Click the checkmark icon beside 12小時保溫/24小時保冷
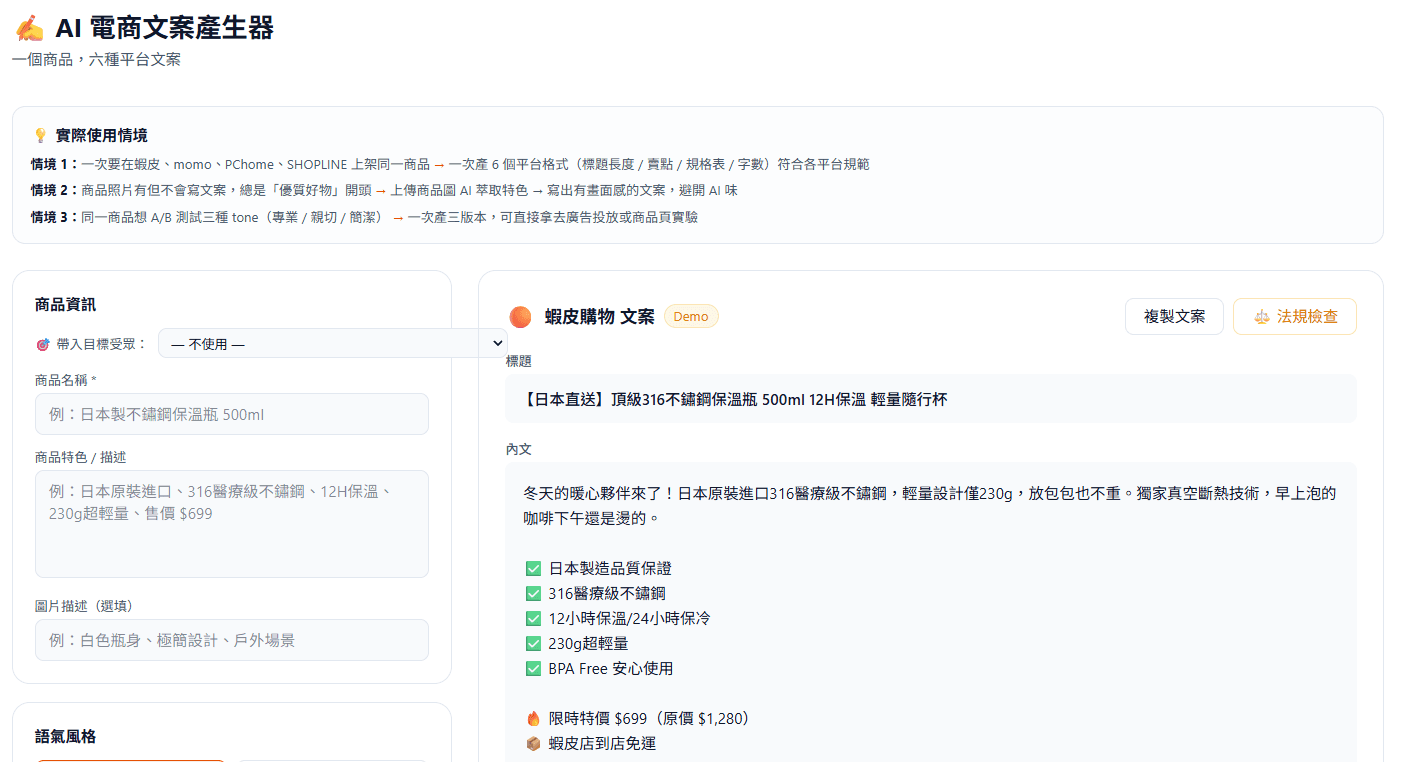 tap(533, 619)
